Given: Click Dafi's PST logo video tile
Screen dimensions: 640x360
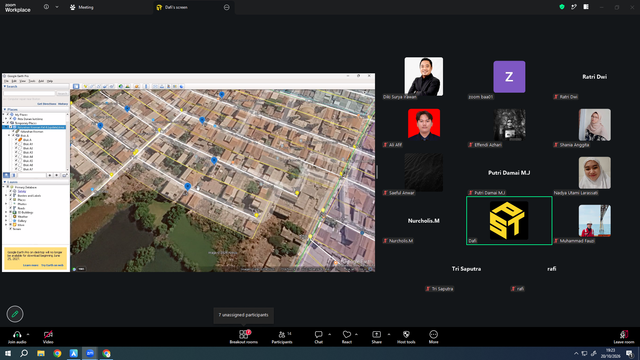Looking at the screenshot, I should click(509, 220).
